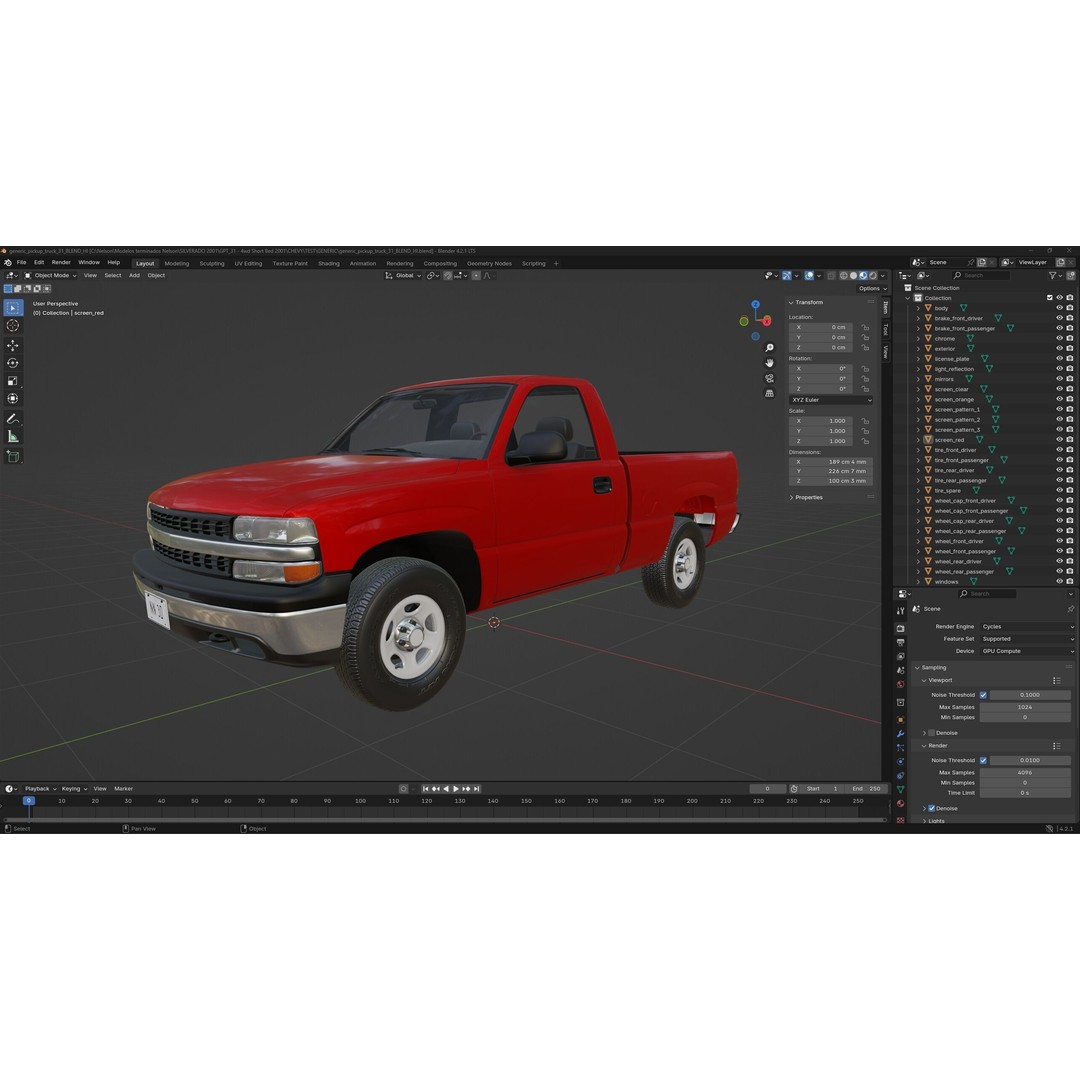This screenshot has height=1080, width=1080.
Task: Click the timeline End frame field
Action: (x=866, y=789)
